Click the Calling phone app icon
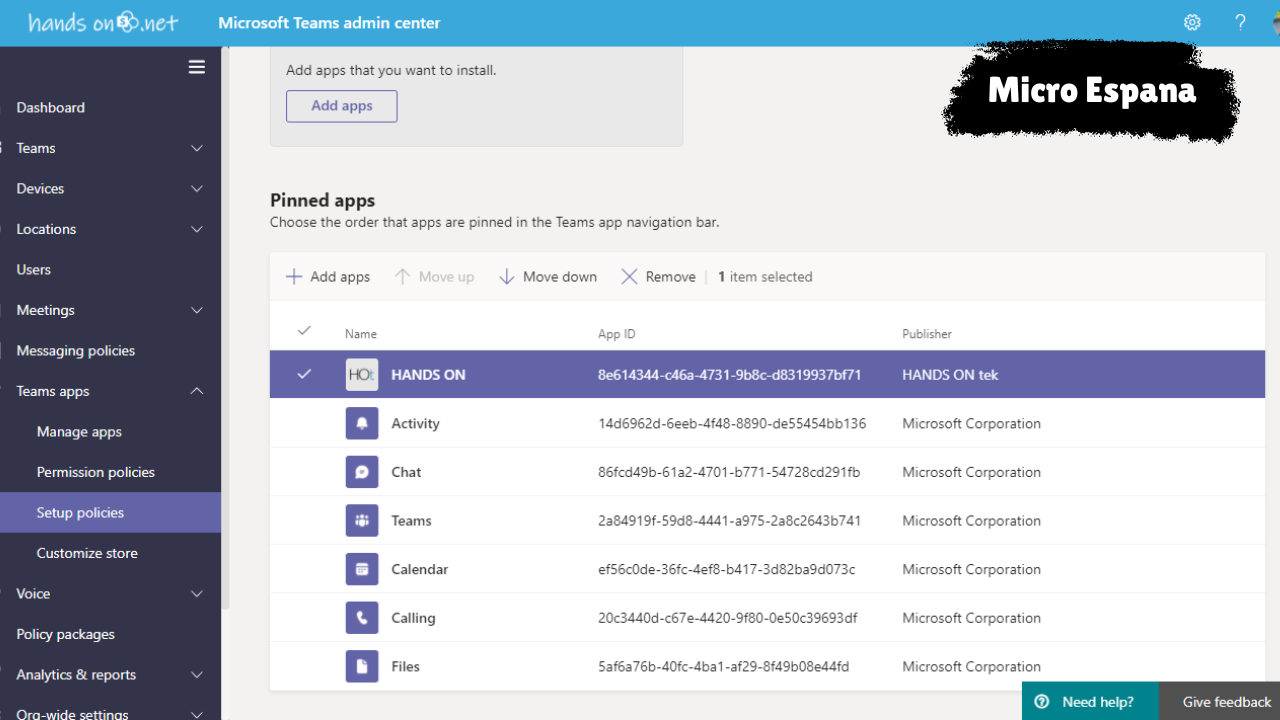The height and width of the screenshot is (720, 1280). [x=362, y=618]
